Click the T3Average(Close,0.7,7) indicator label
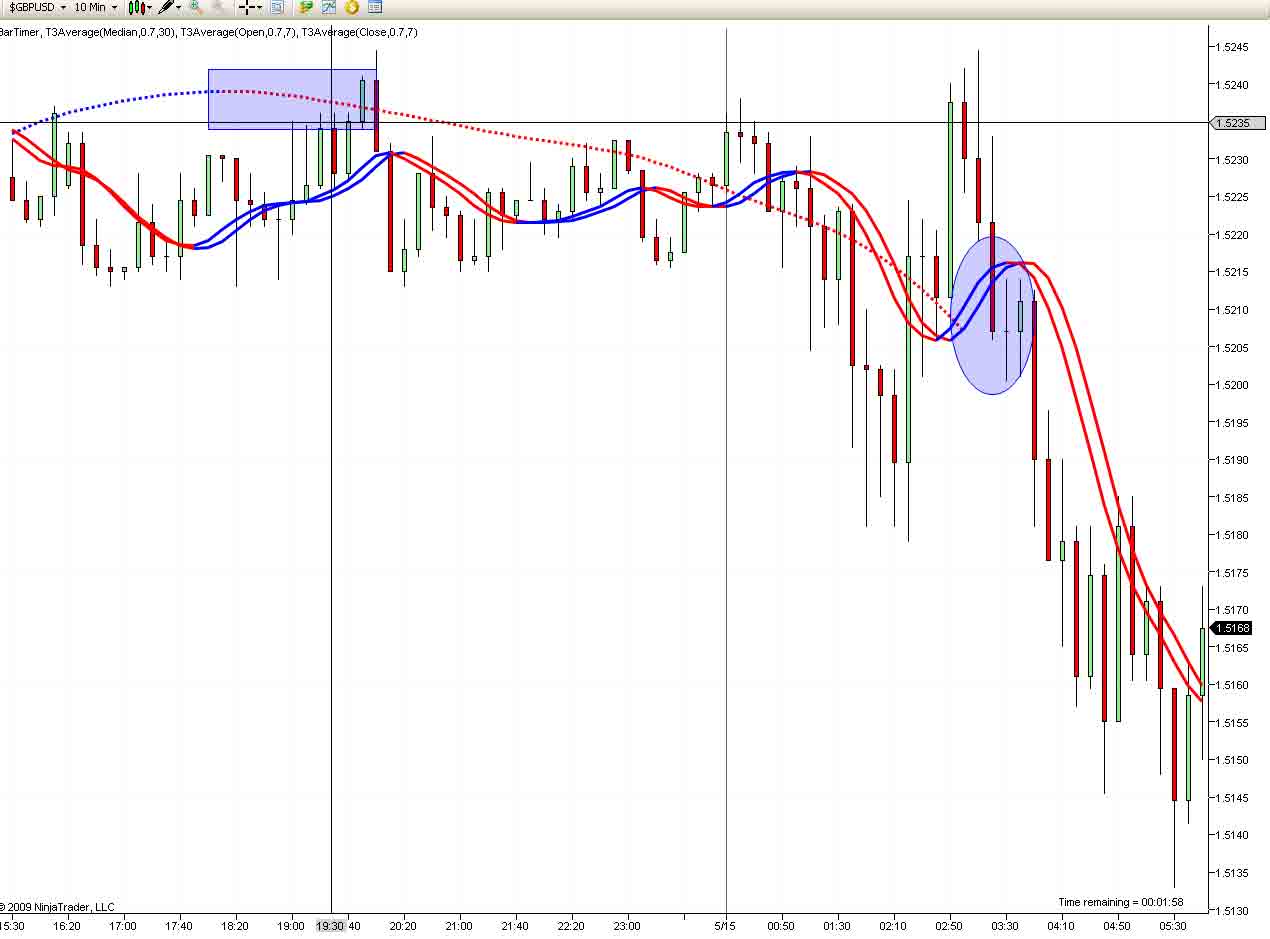This screenshot has height=939, width=1270. (x=360, y=32)
